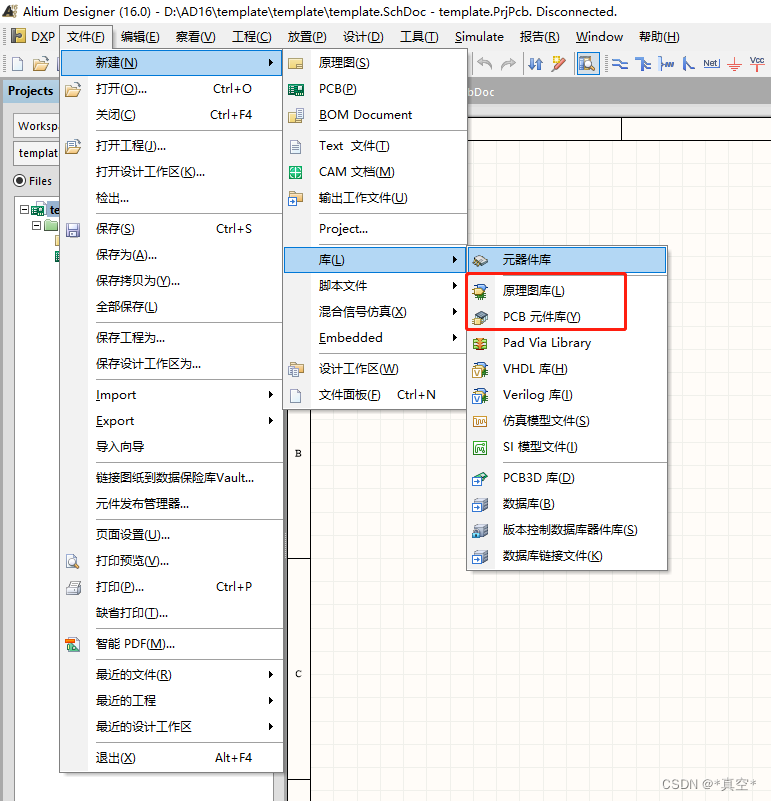Image resolution: width=771 pixels, height=801 pixels.
Task: Expand the Embedded submenu arrow
Action: point(455,338)
